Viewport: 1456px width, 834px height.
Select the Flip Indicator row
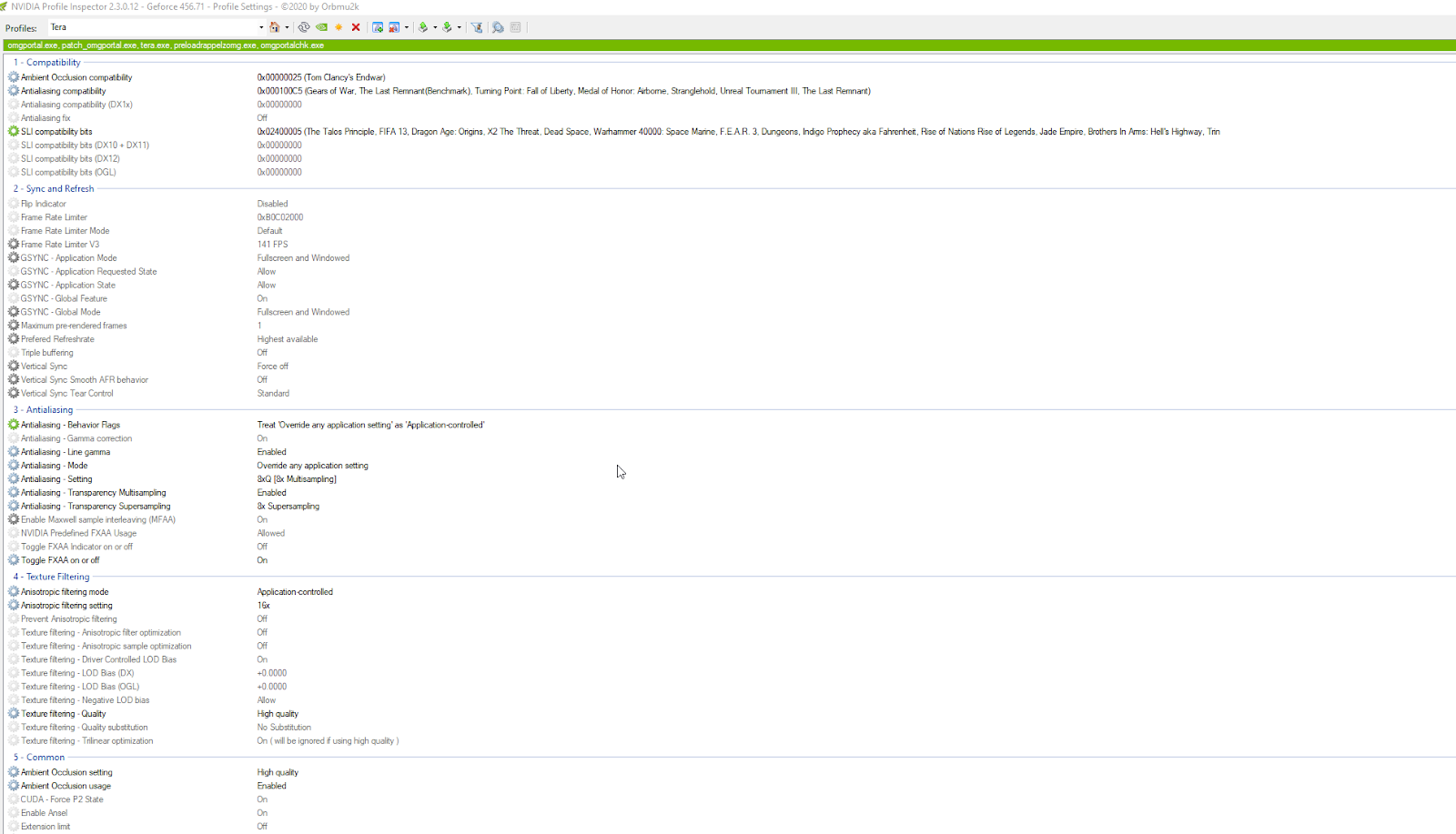click(728, 204)
